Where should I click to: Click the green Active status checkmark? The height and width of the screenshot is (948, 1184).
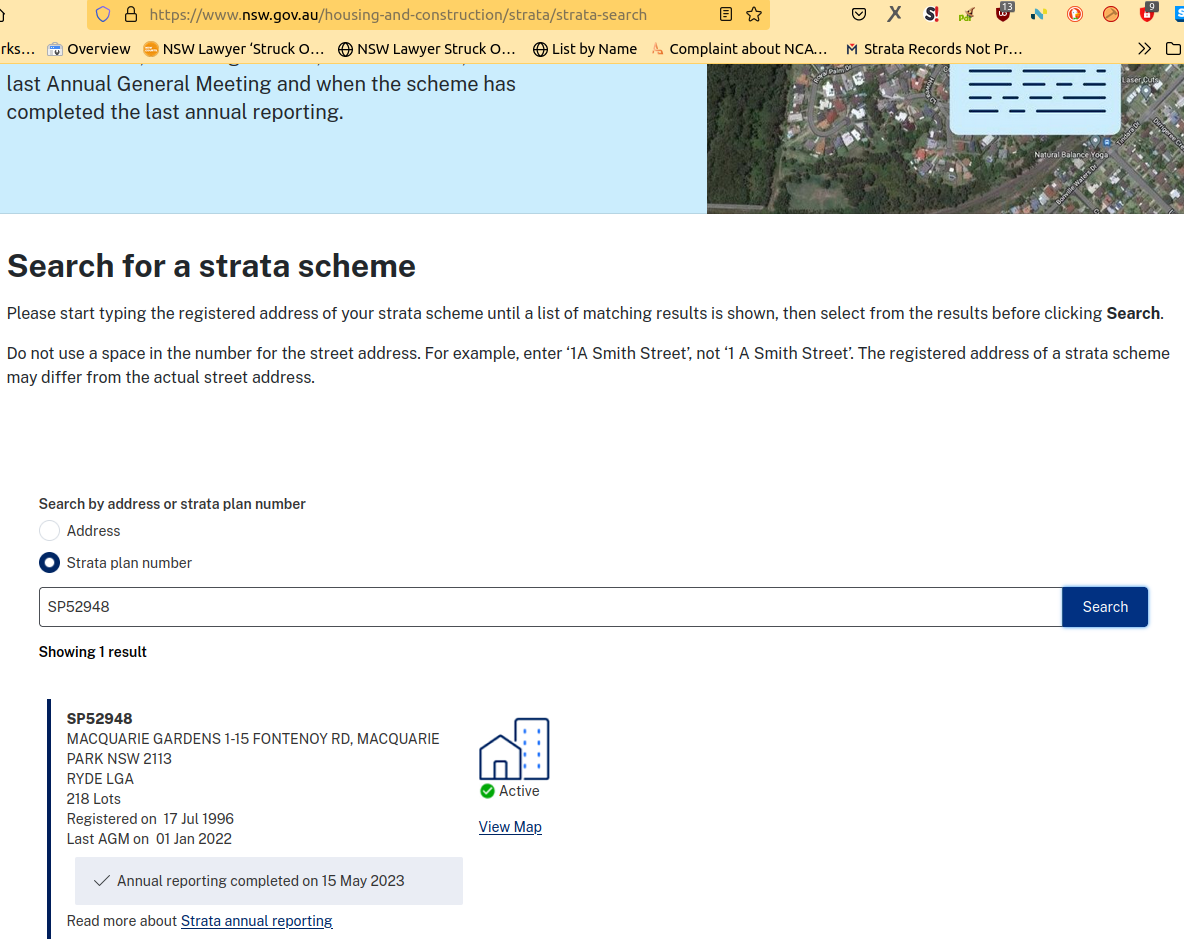pyautogui.click(x=488, y=791)
